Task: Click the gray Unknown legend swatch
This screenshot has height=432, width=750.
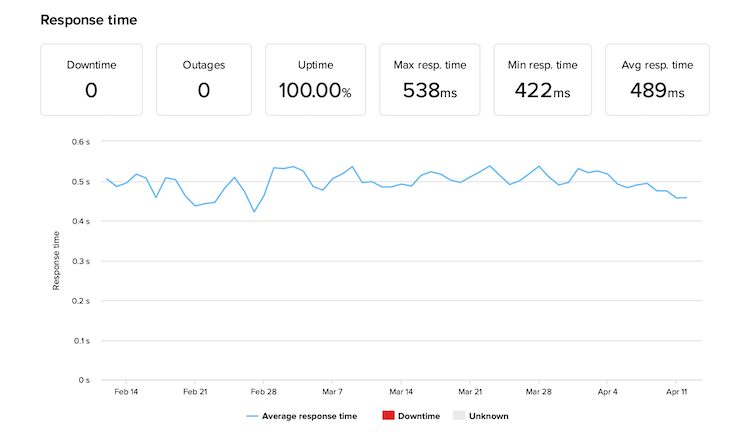Action: click(459, 416)
